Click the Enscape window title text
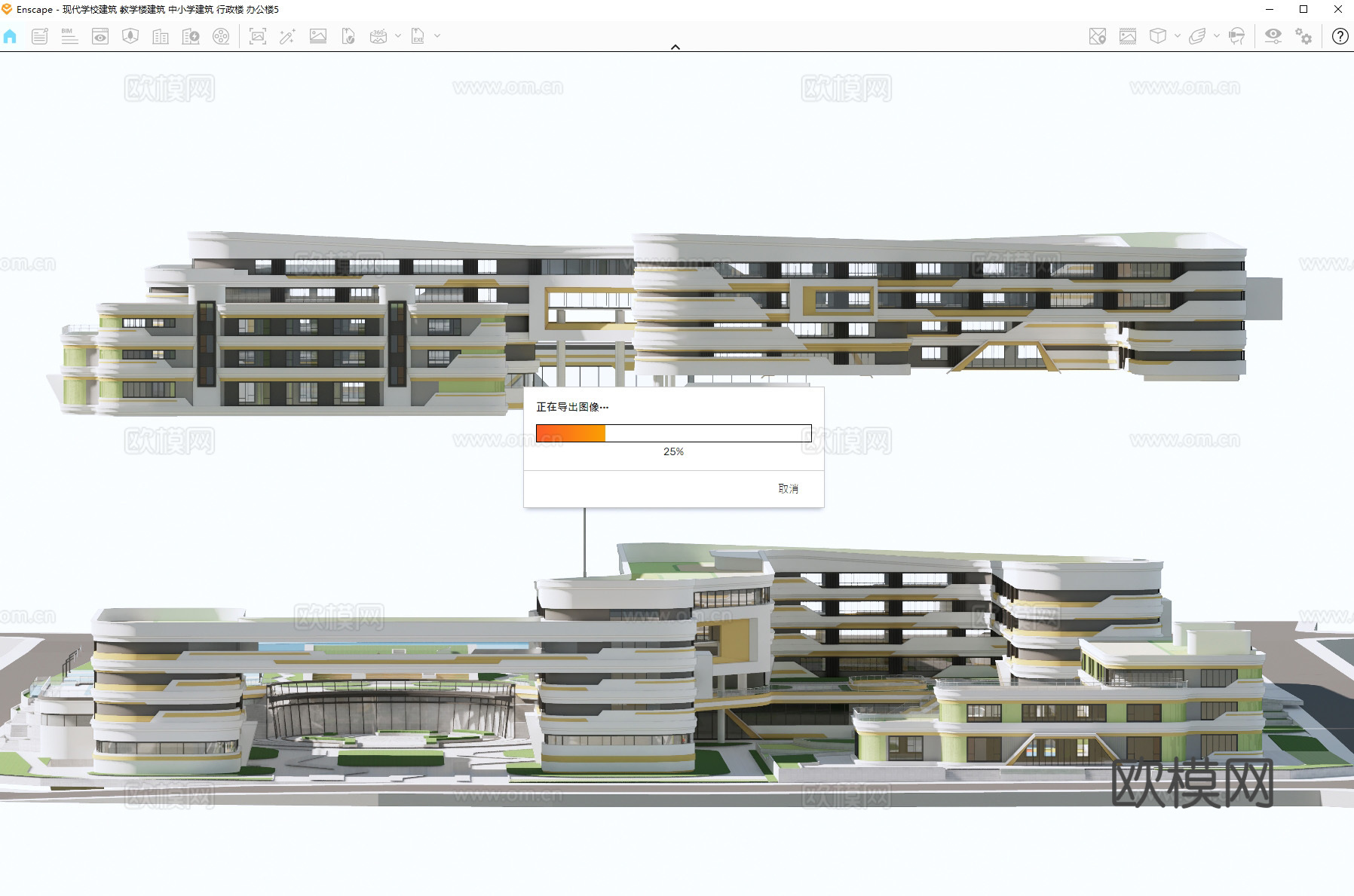 pyautogui.click(x=148, y=10)
